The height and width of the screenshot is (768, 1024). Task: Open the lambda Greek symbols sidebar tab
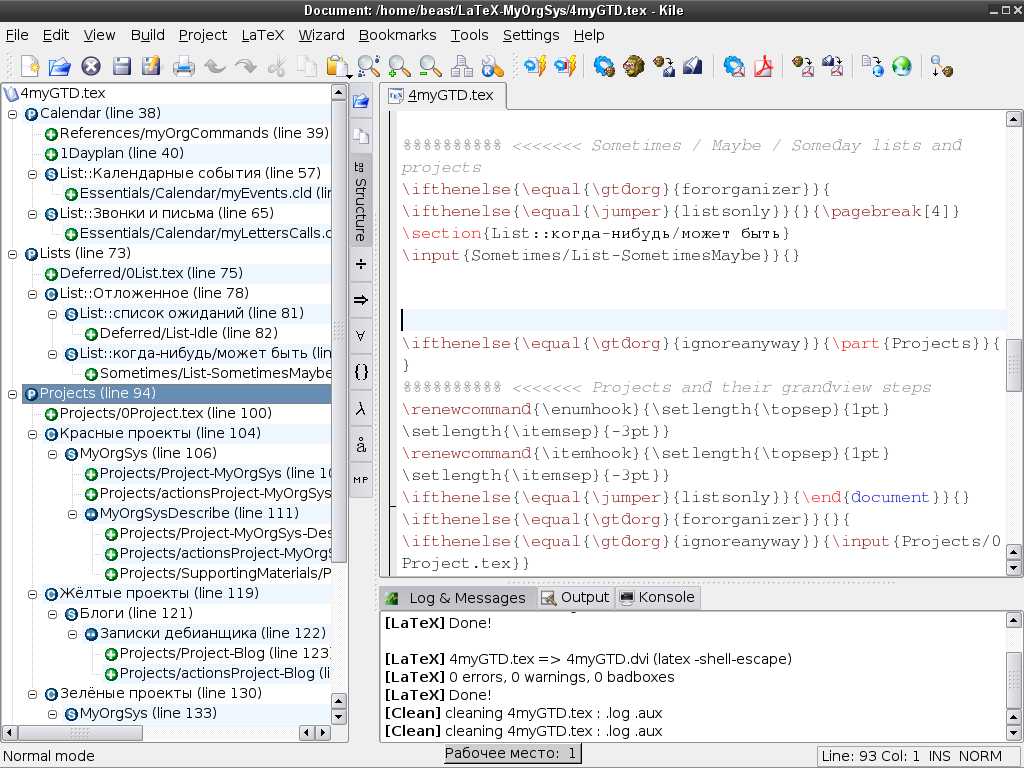361,410
